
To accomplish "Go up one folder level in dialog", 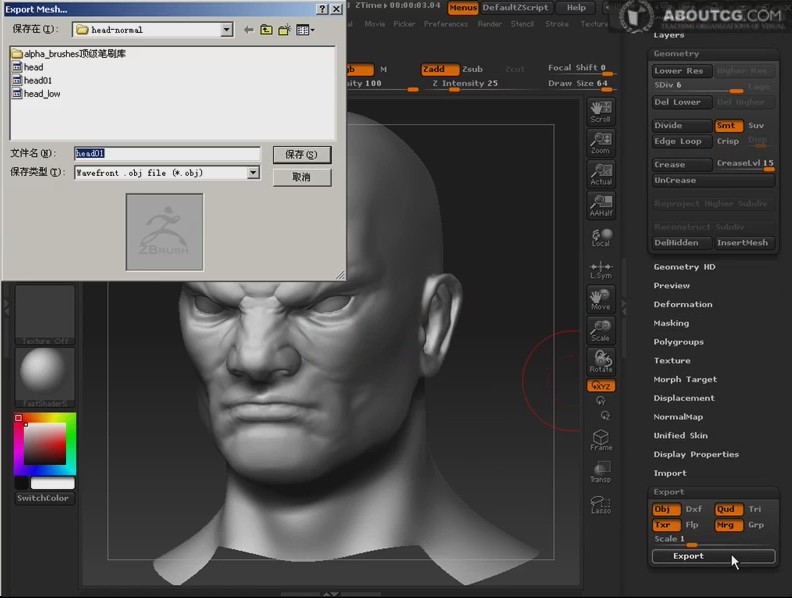I will coord(266,30).
